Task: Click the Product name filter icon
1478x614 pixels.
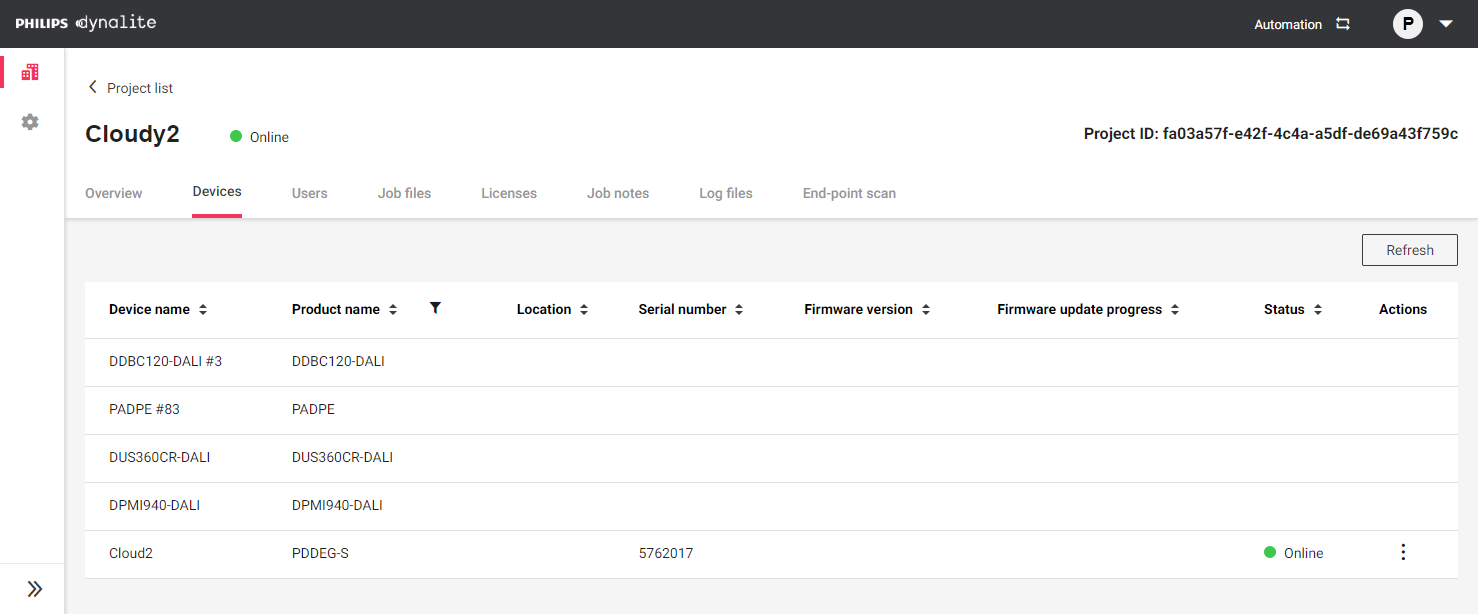Action: tap(435, 308)
